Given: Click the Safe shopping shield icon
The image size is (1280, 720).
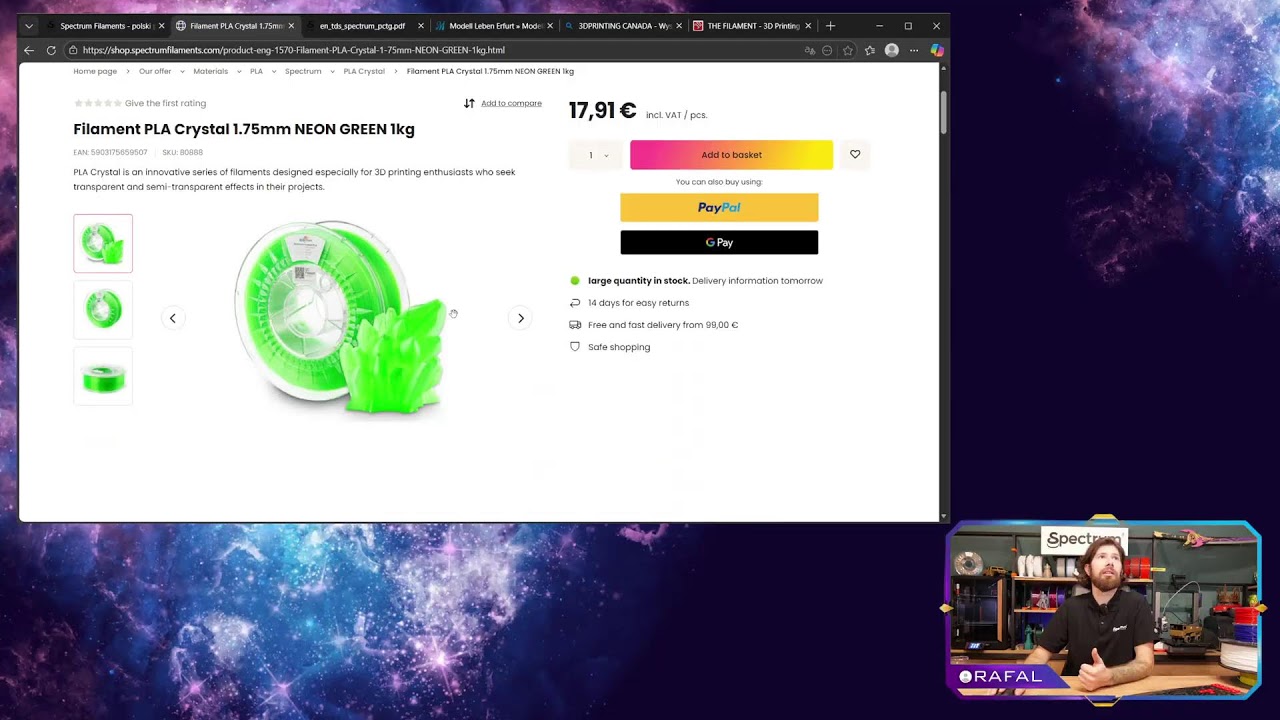Looking at the screenshot, I should click(x=575, y=347).
